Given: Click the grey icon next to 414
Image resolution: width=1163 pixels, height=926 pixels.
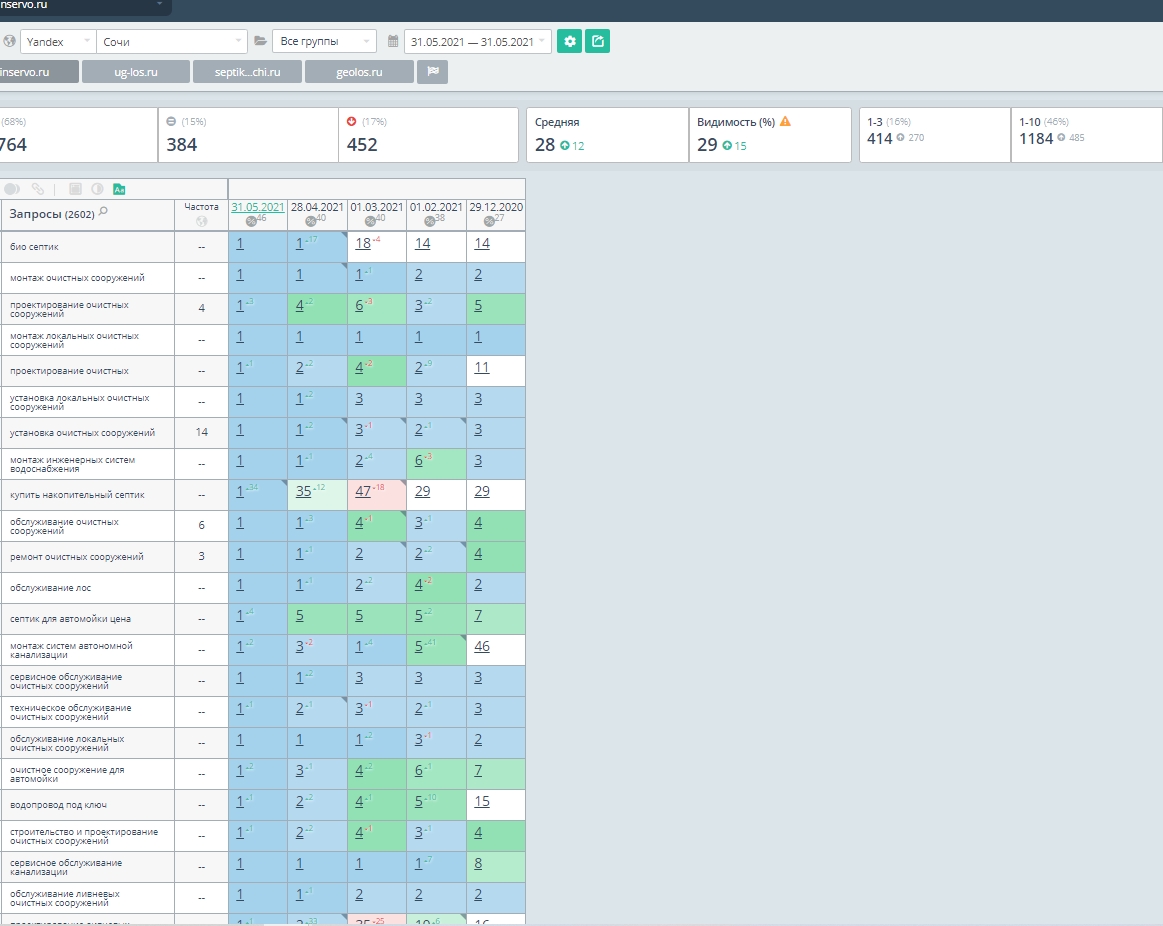Looking at the screenshot, I should pyautogui.click(x=900, y=138).
